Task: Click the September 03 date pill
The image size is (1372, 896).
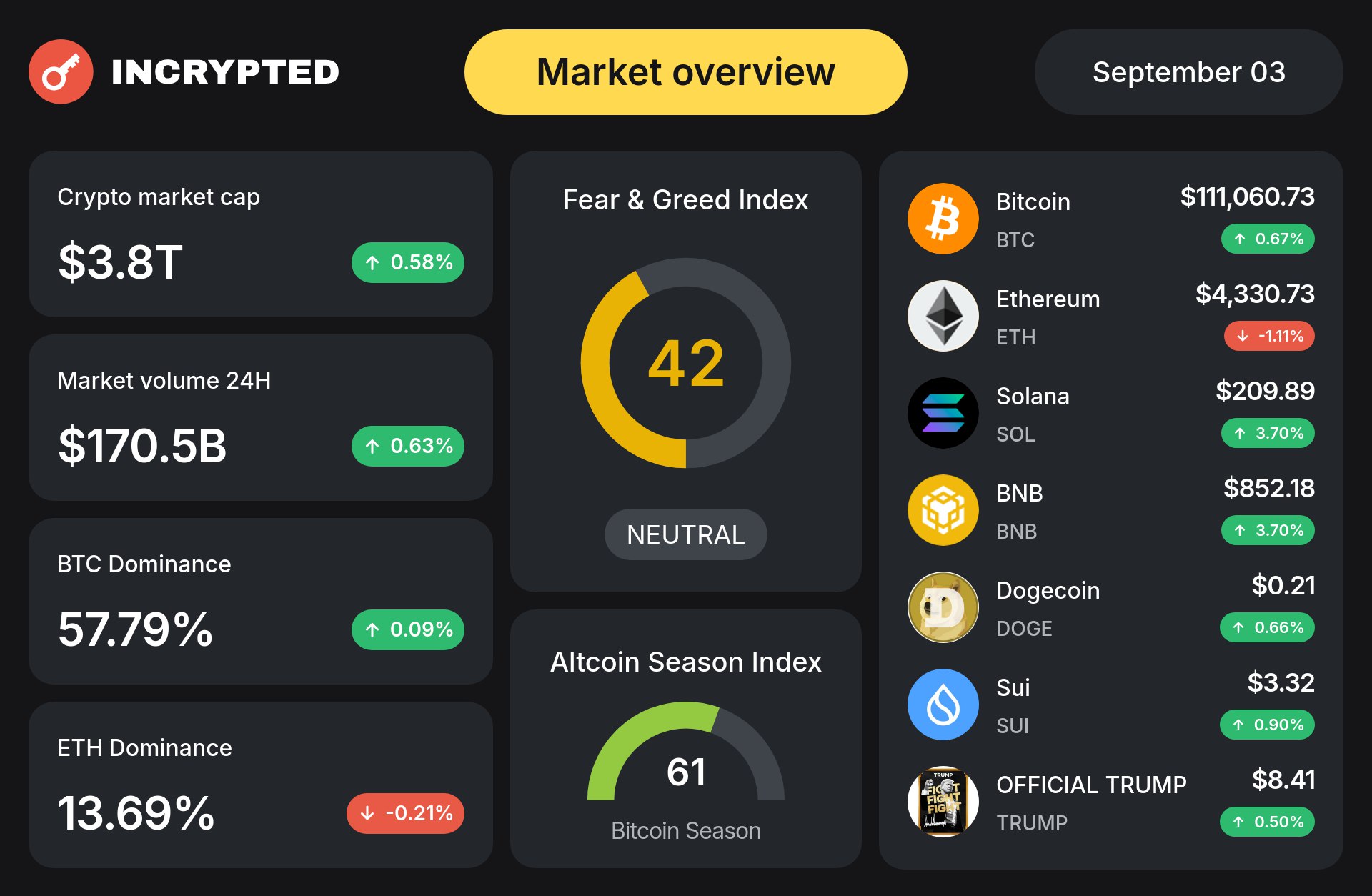Action: [x=1189, y=72]
